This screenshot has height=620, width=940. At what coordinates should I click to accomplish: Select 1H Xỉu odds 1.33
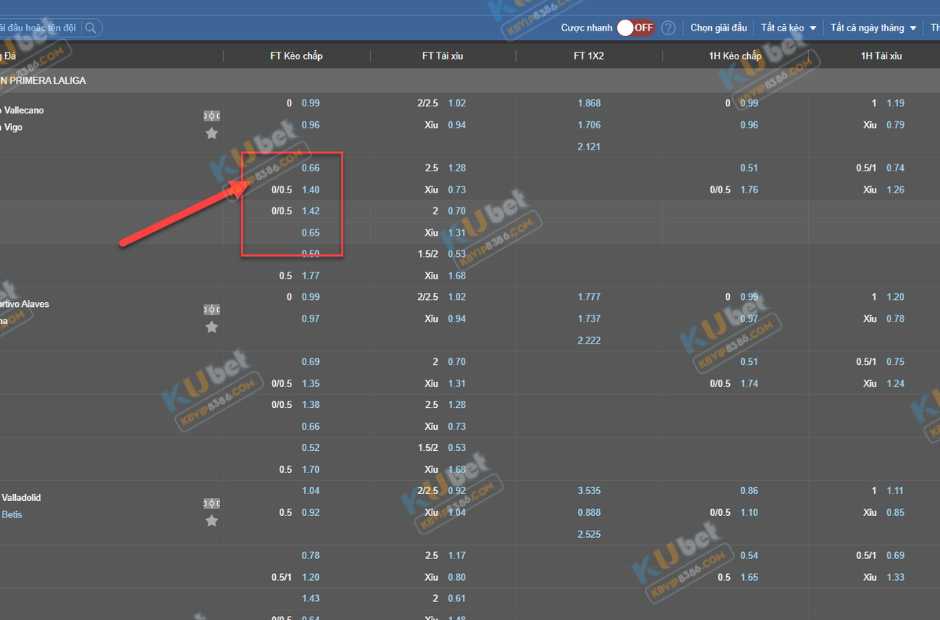(895, 577)
